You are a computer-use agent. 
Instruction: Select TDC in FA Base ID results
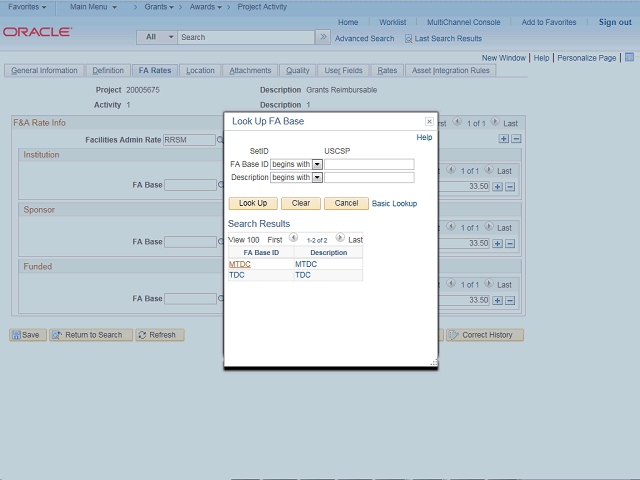pos(237,275)
